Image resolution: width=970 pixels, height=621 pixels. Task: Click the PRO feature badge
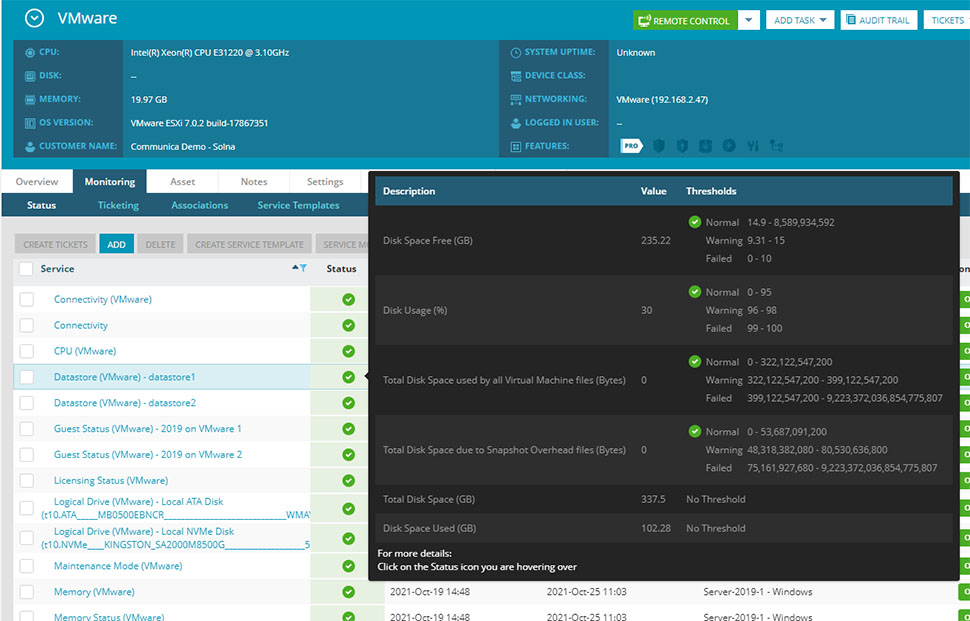pos(631,146)
